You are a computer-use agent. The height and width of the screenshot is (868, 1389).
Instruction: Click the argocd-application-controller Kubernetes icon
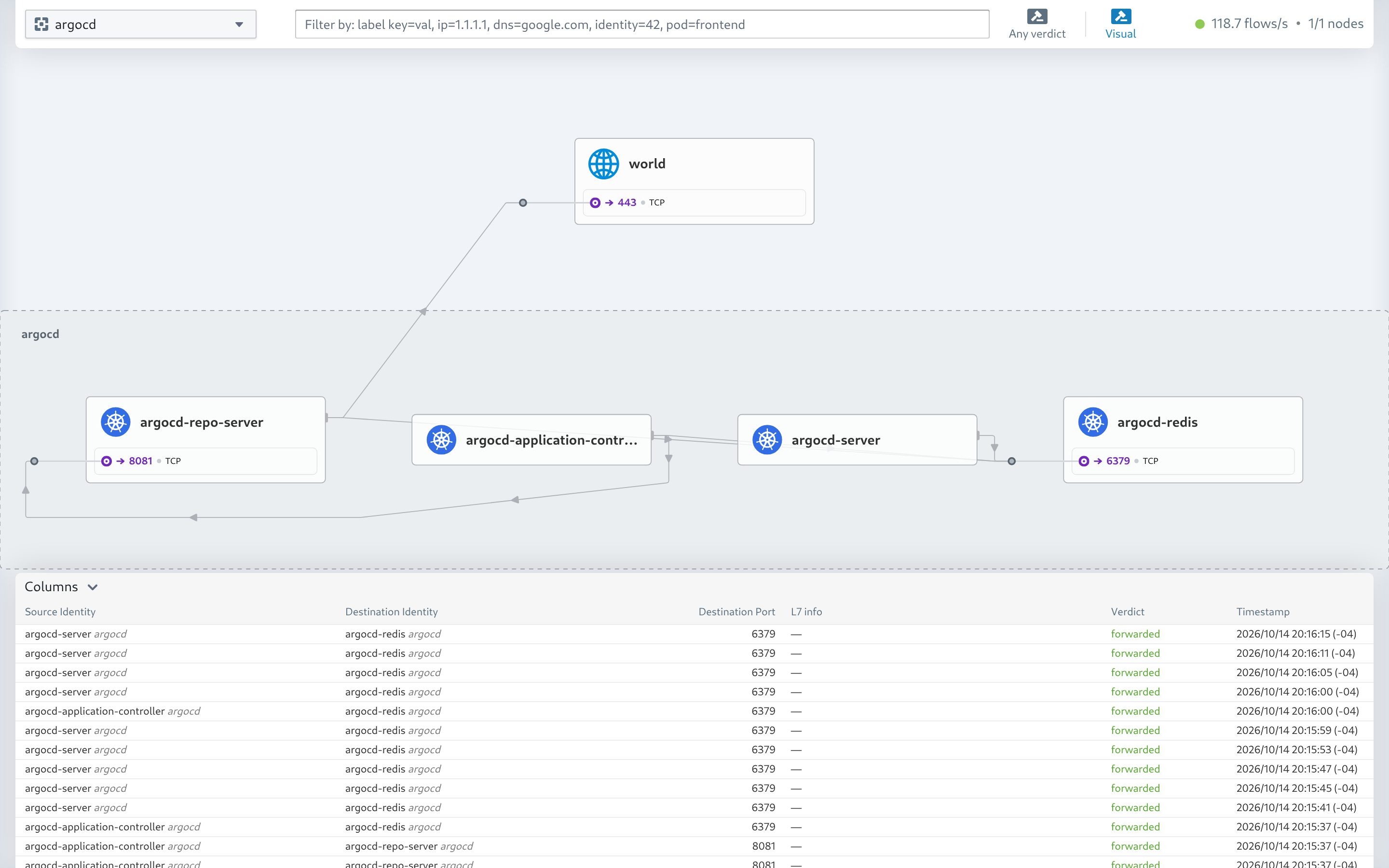point(441,440)
